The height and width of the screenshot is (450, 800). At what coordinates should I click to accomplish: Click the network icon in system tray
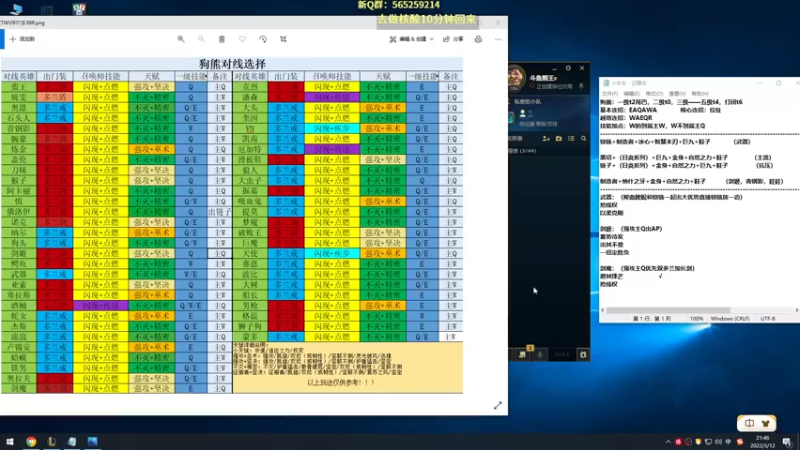[x=708, y=442]
